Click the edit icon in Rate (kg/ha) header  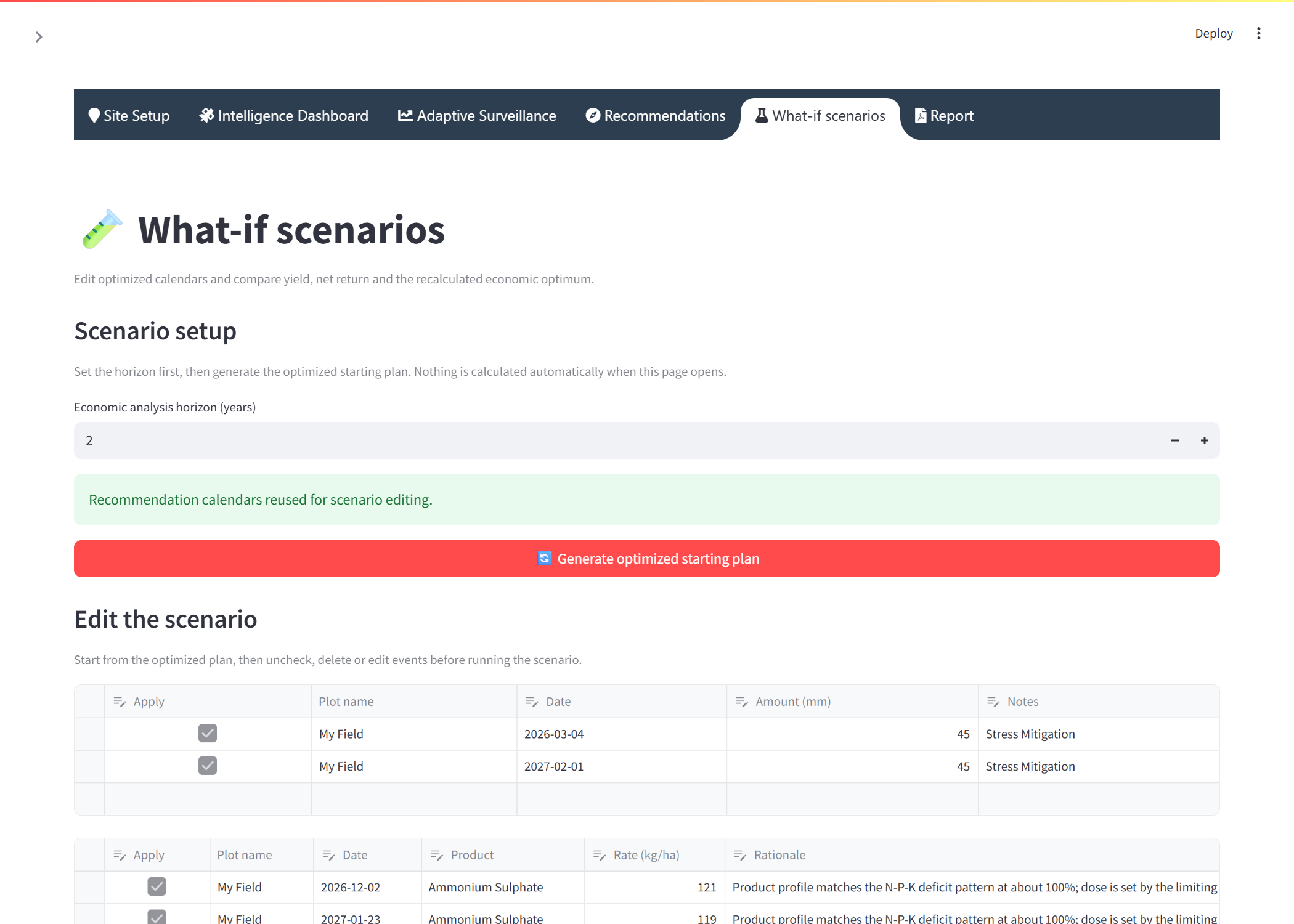[x=600, y=855]
